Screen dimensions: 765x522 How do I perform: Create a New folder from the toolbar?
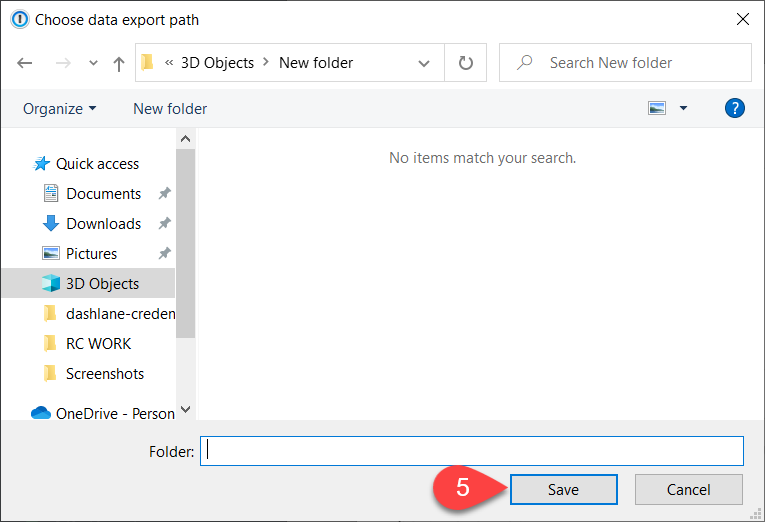[x=170, y=108]
